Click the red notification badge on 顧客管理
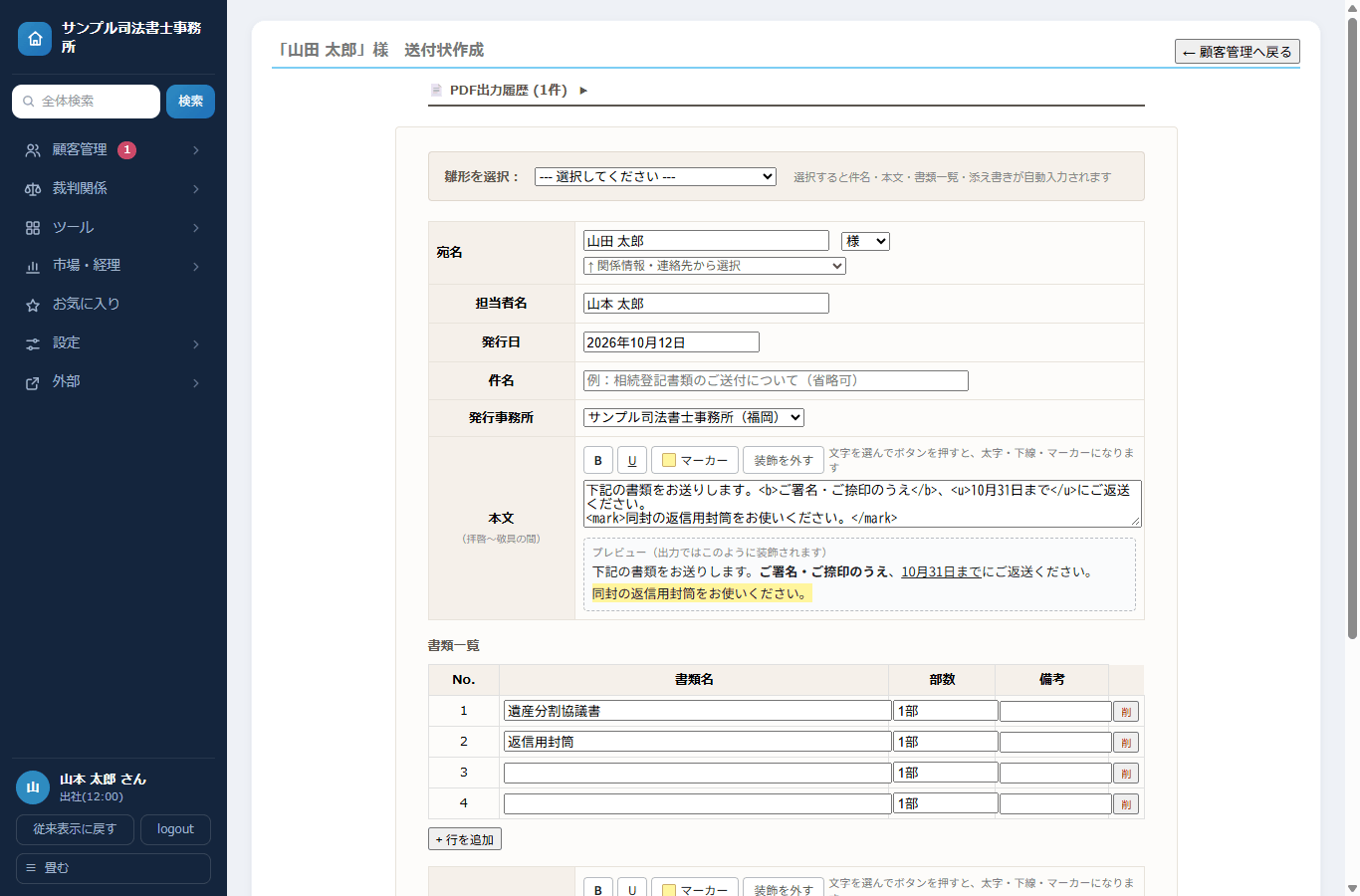Viewport: 1360px width, 896px height. [x=127, y=150]
